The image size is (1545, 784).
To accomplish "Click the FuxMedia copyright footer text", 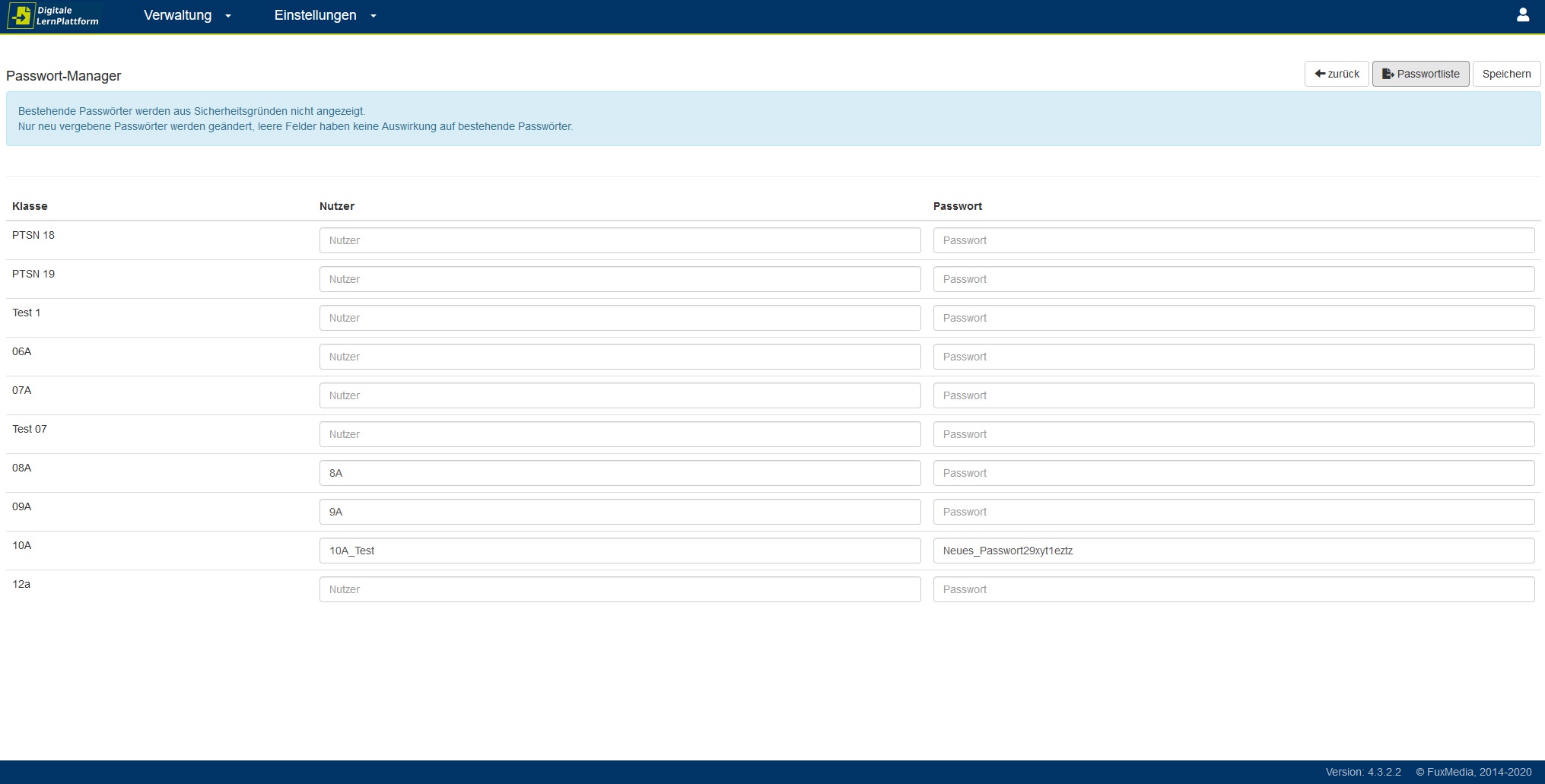I will (1473, 772).
